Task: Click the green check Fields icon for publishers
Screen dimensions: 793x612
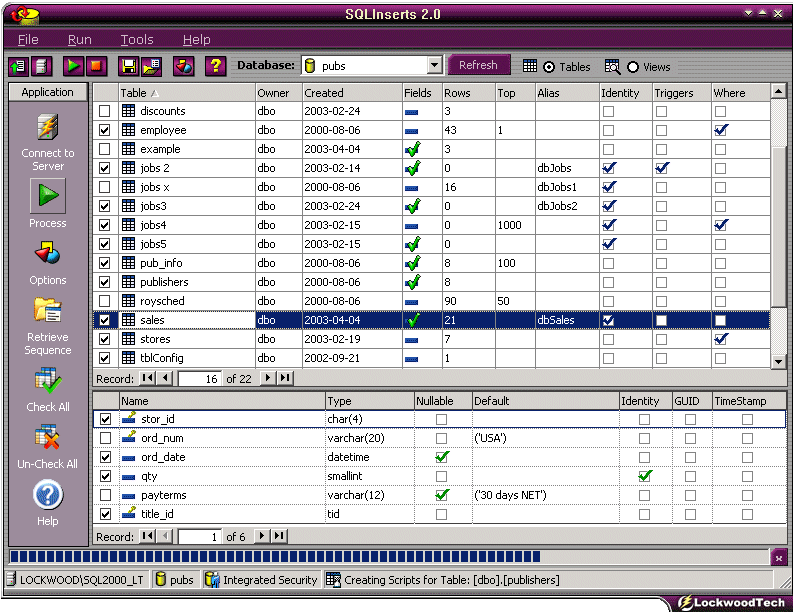Action: pyautogui.click(x=413, y=282)
